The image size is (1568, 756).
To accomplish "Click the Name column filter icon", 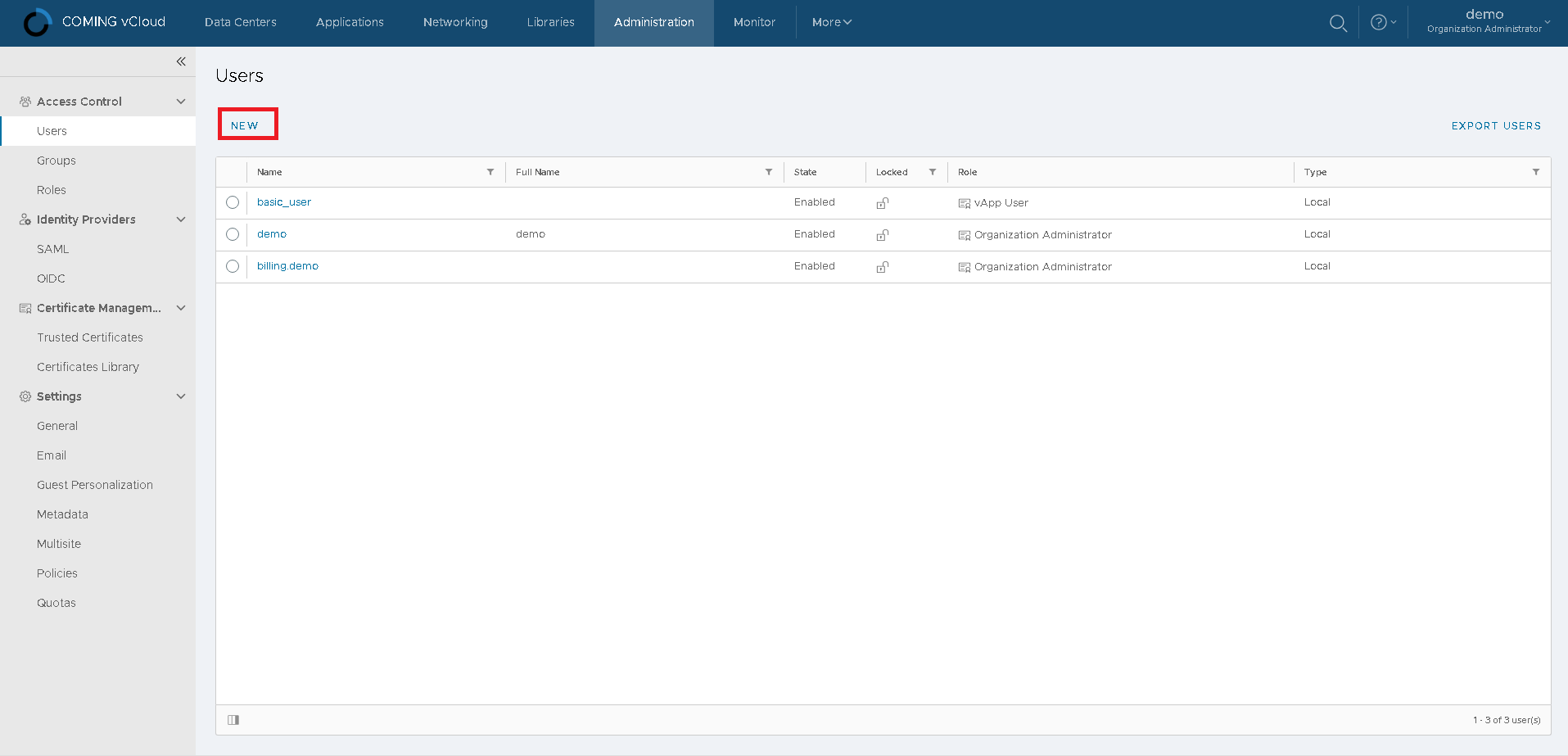I will tap(490, 172).
